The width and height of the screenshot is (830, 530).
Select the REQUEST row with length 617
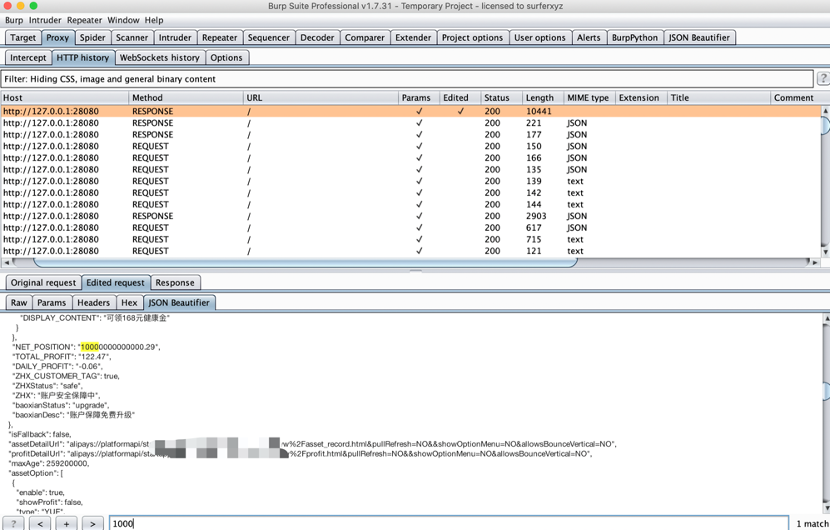click(411, 228)
